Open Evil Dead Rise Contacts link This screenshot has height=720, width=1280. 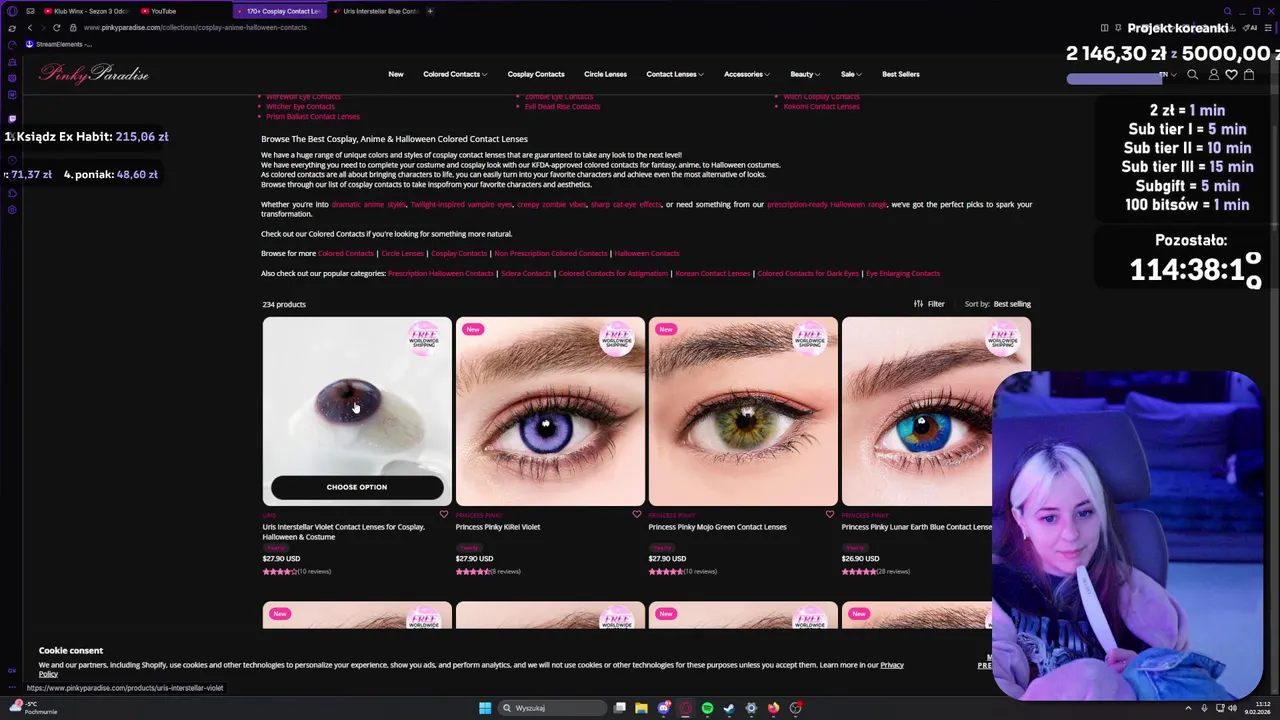click(563, 106)
